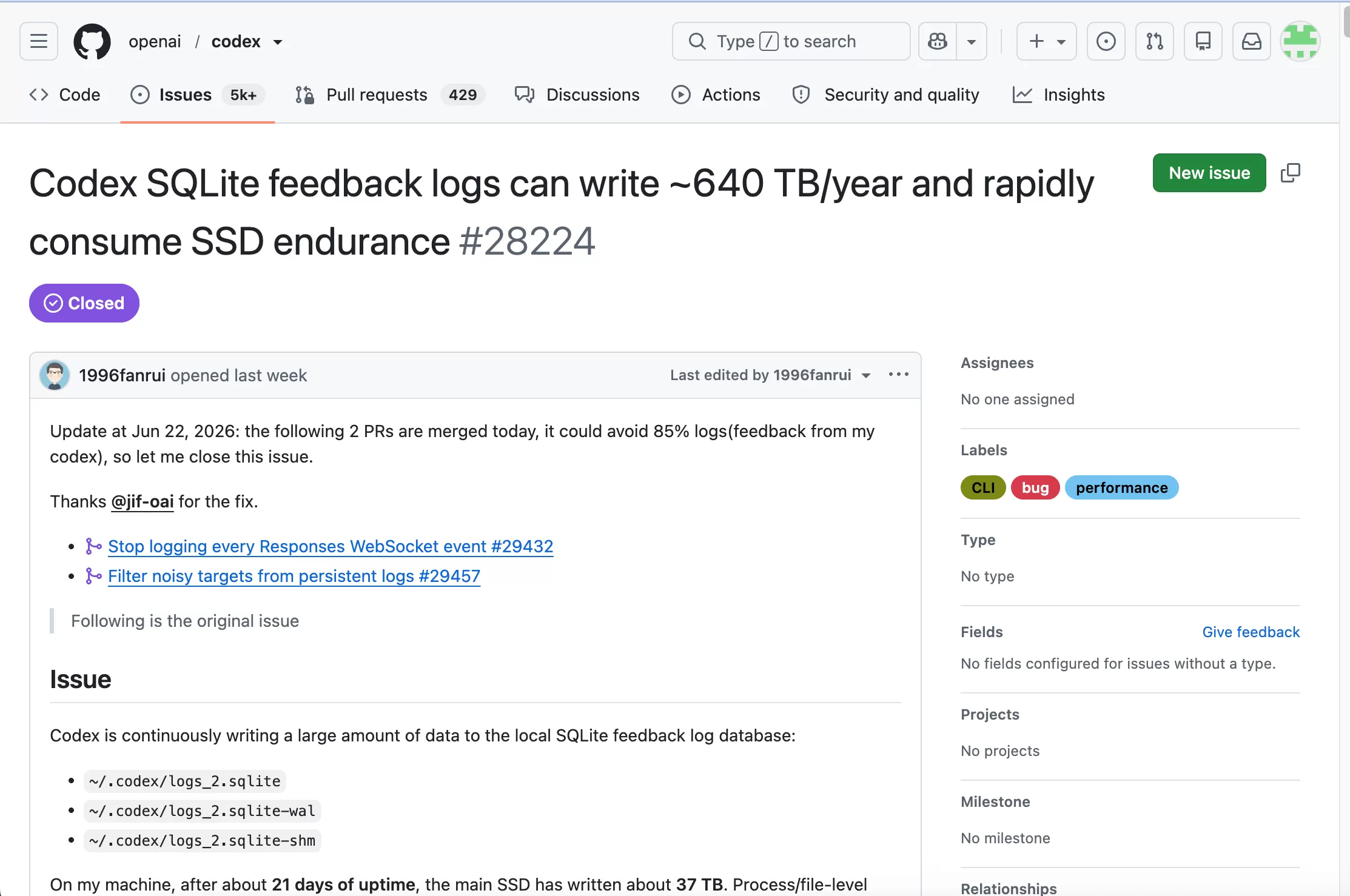Image resolution: width=1350 pixels, height=896 pixels.
Task: Filter by the CLI label
Action: 983,487
